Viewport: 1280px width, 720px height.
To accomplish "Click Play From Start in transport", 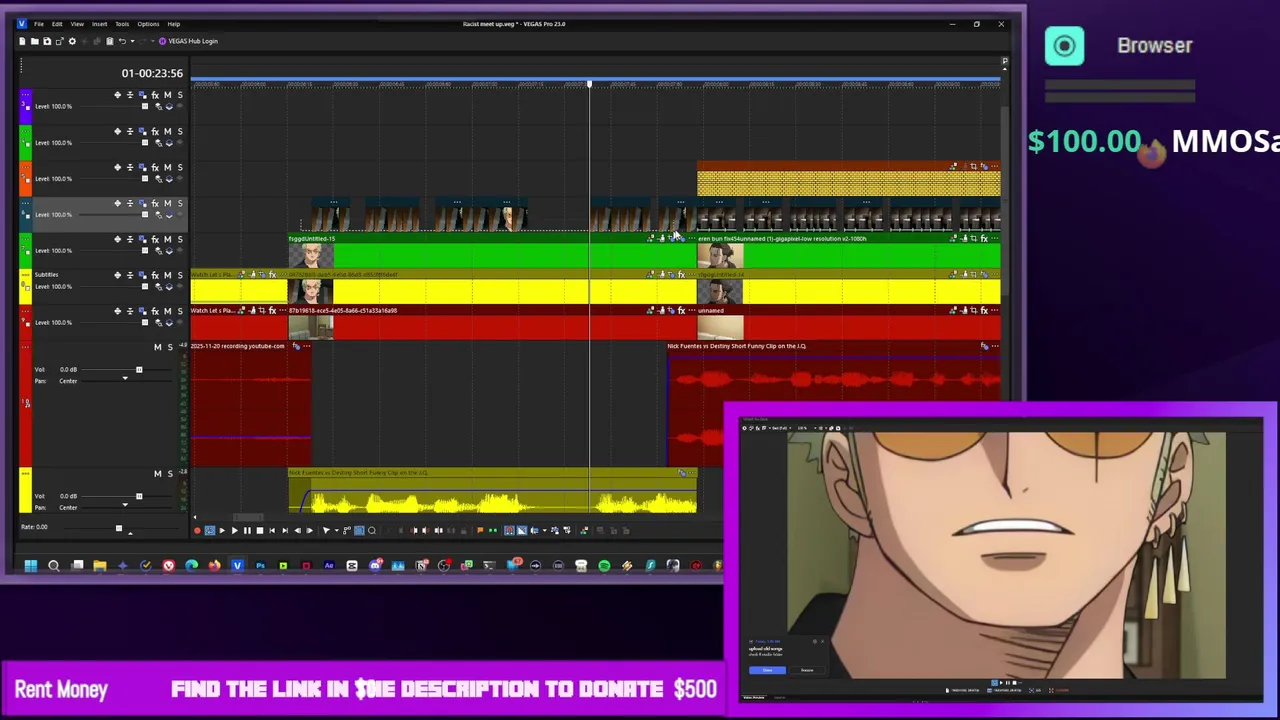I will [x=222, y=531].
